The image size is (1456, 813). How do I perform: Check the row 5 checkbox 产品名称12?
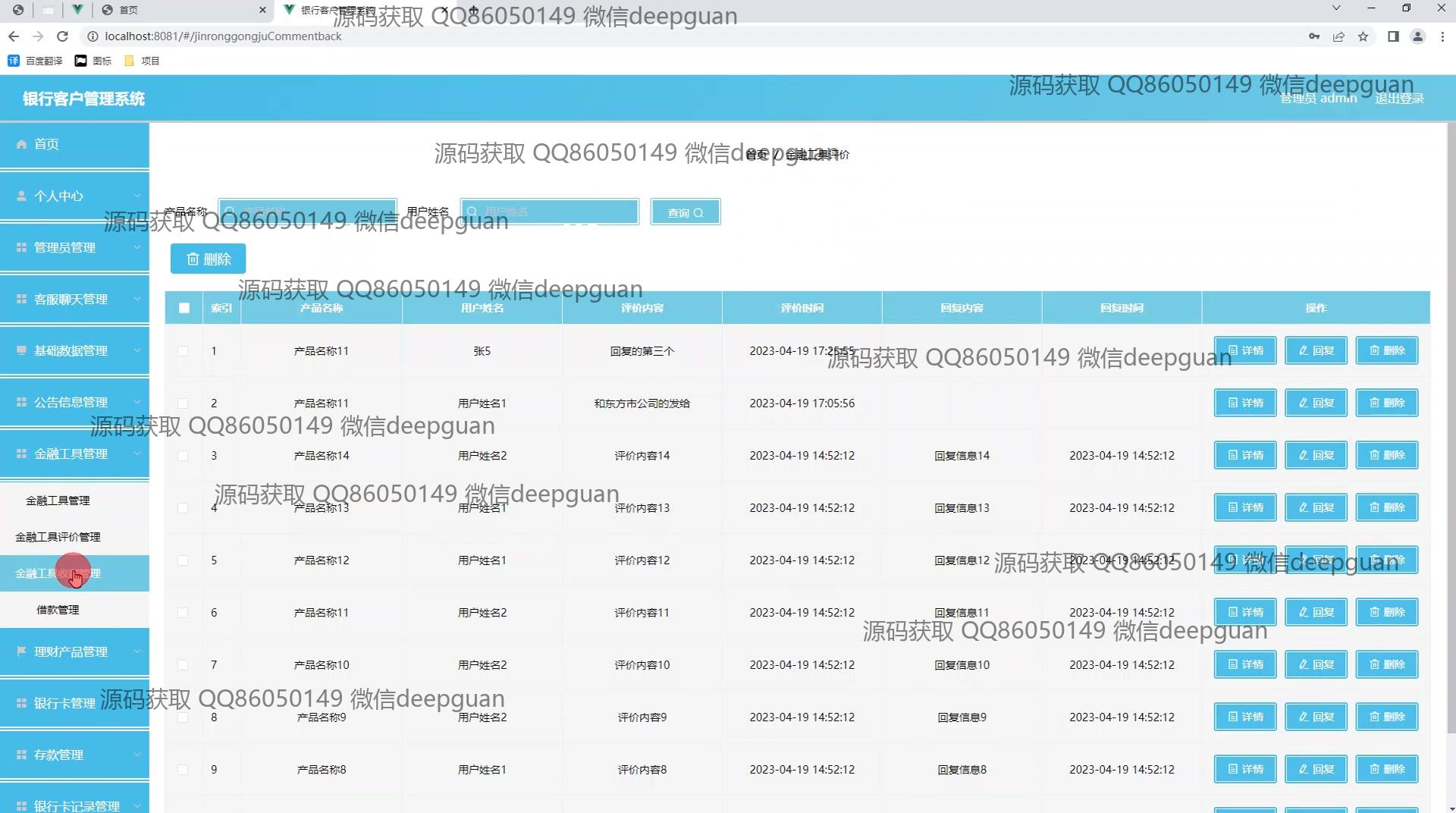[183, 560]
